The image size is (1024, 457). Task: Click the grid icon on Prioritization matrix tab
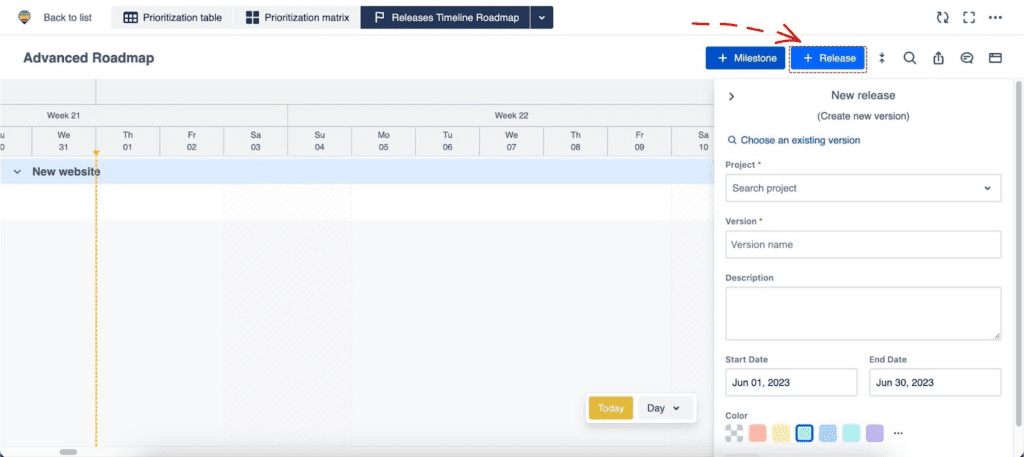(x=253, y=18)
